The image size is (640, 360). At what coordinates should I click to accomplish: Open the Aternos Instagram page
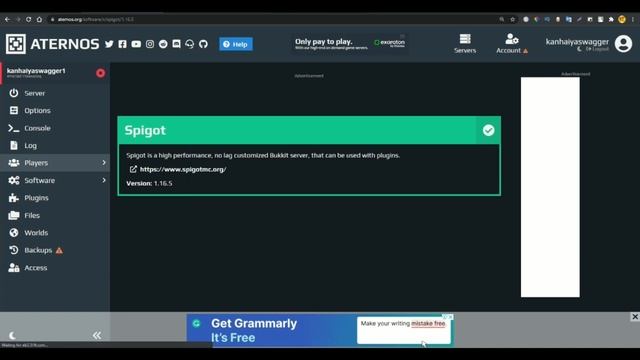150,44
